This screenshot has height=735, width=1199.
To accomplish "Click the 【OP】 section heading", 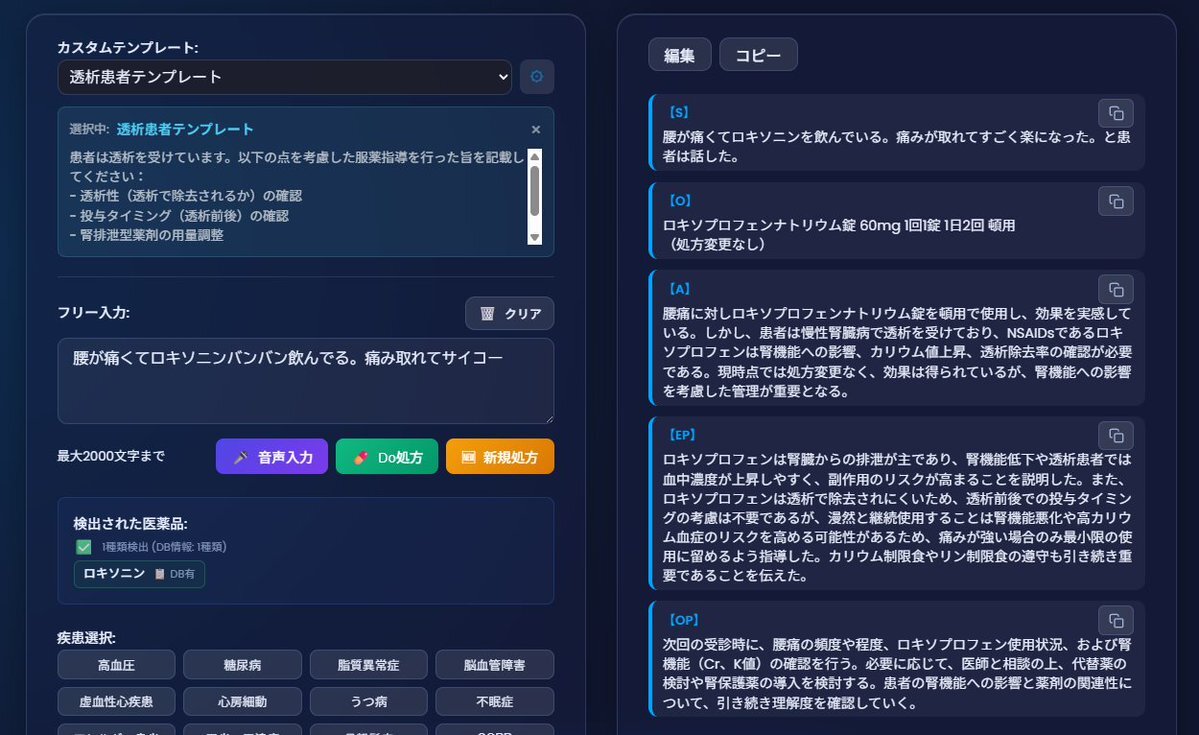I will pyautogui.click(x=682, y=620).
